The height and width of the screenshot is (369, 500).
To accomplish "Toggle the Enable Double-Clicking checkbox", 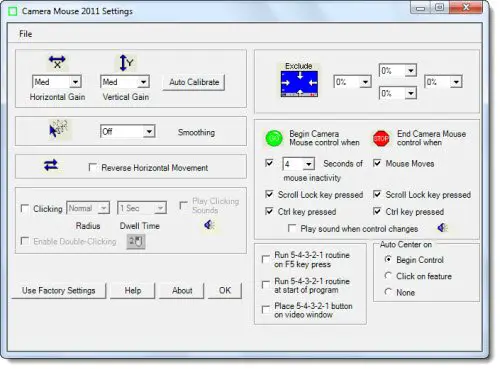I will pyautogui.click(x=25, y=241).
